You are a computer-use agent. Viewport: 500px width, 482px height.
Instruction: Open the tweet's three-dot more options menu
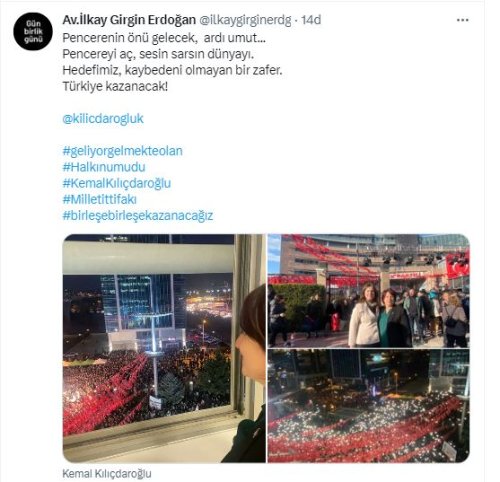pos(463,20)
